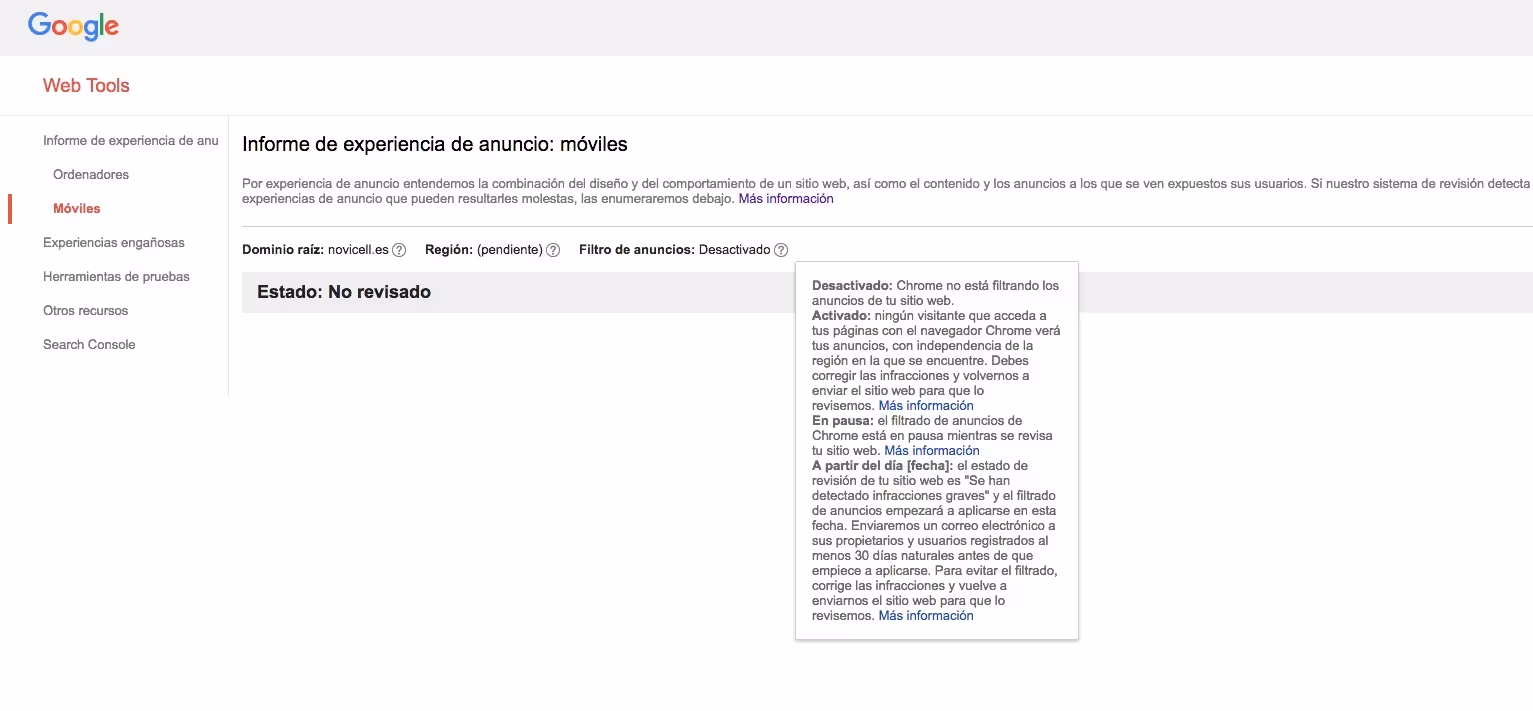Click the bold 'Activado:' heading in tooltip

click(841, 316)
